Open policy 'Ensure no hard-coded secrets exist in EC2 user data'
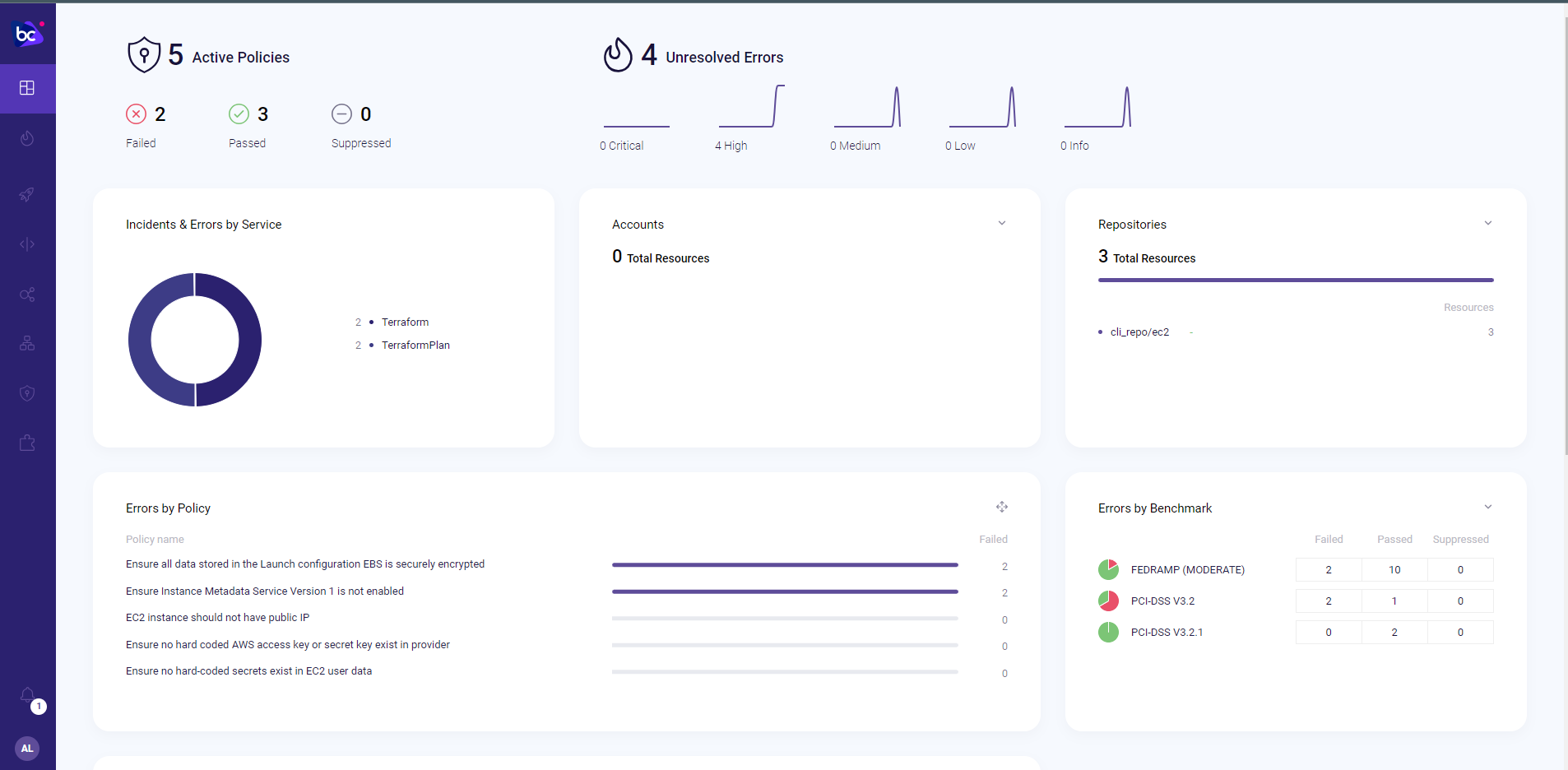 (248, 671)
